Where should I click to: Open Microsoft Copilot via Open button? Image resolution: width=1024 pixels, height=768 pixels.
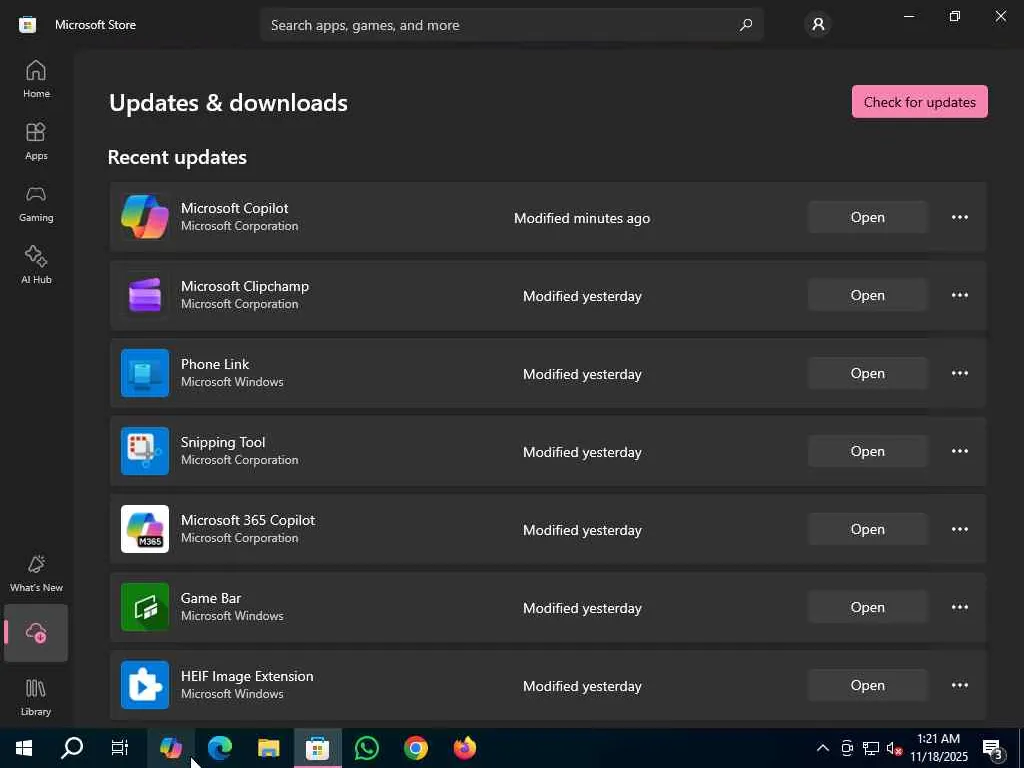[x=867, y=217]
